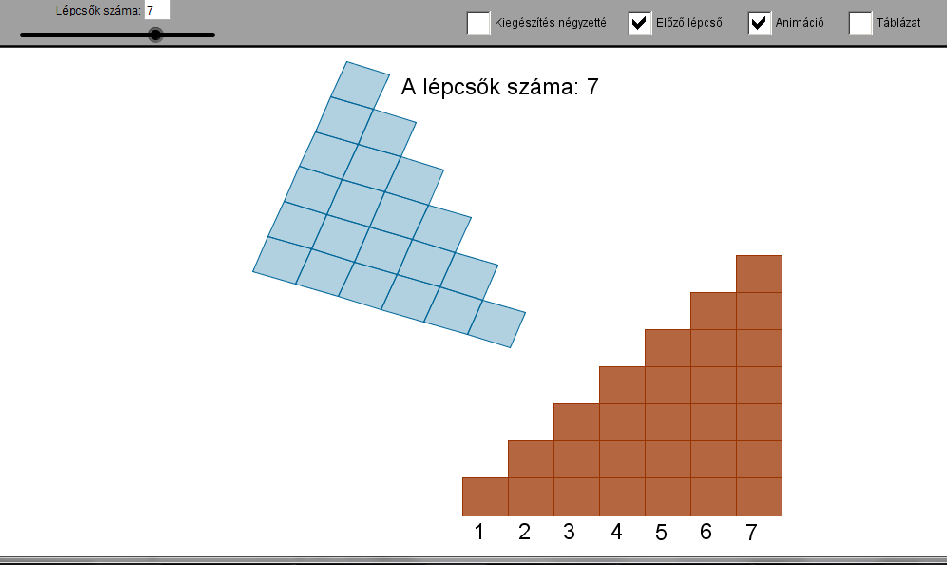Click the top square of the blue staircase
This screenshot has width=947, height=565.
click(360, 85)
